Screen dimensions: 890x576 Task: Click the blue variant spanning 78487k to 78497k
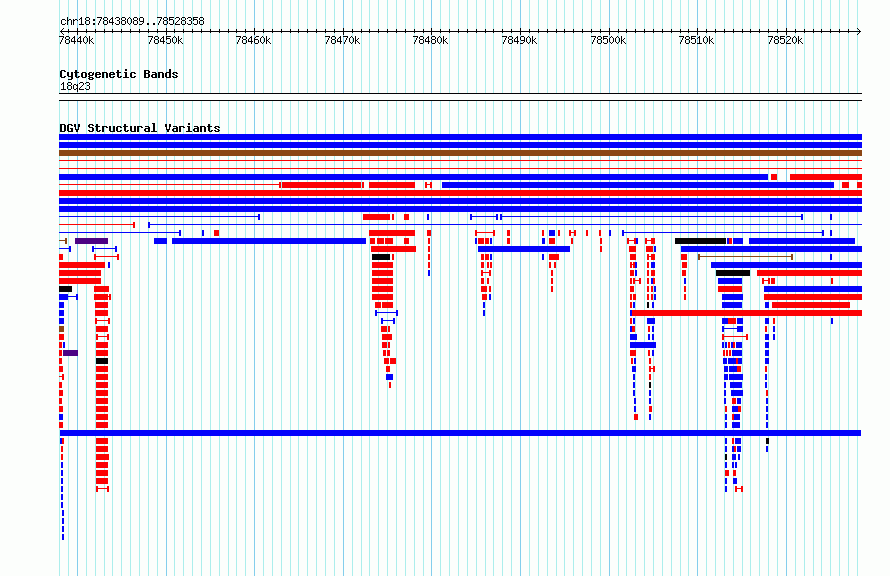point(524,249)
